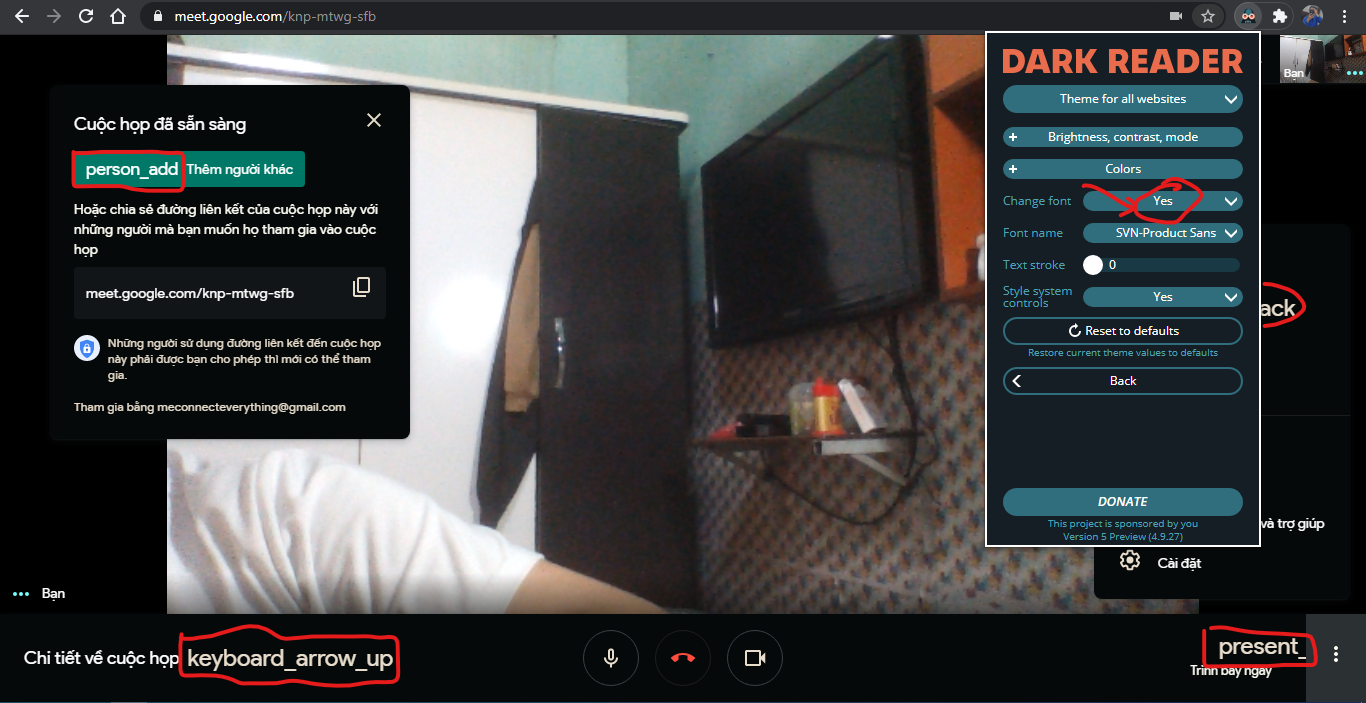Click 'Tham gia bằng meconnecteverything@gmail.com' text
This screenshot has height=703, width=1366.
coord(210,407)
